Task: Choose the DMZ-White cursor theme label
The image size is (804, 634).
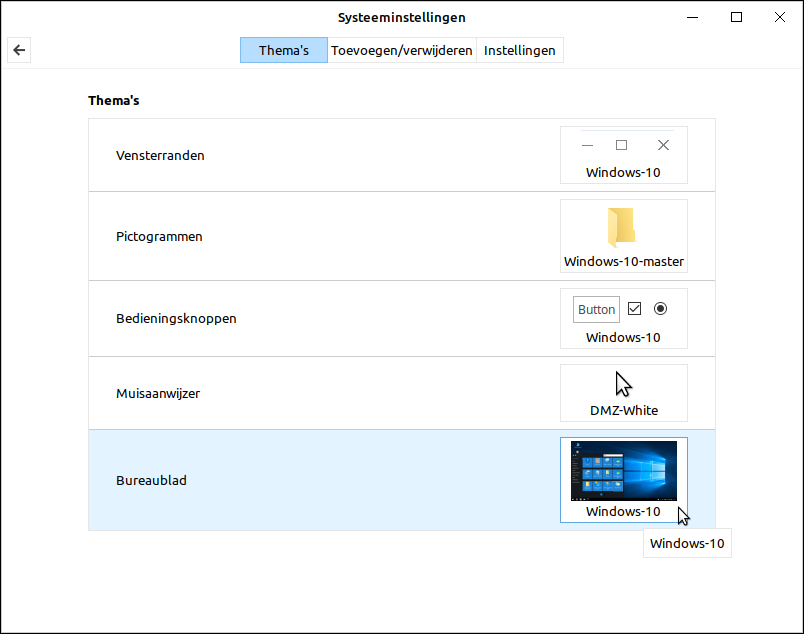Action: [623, 411]
